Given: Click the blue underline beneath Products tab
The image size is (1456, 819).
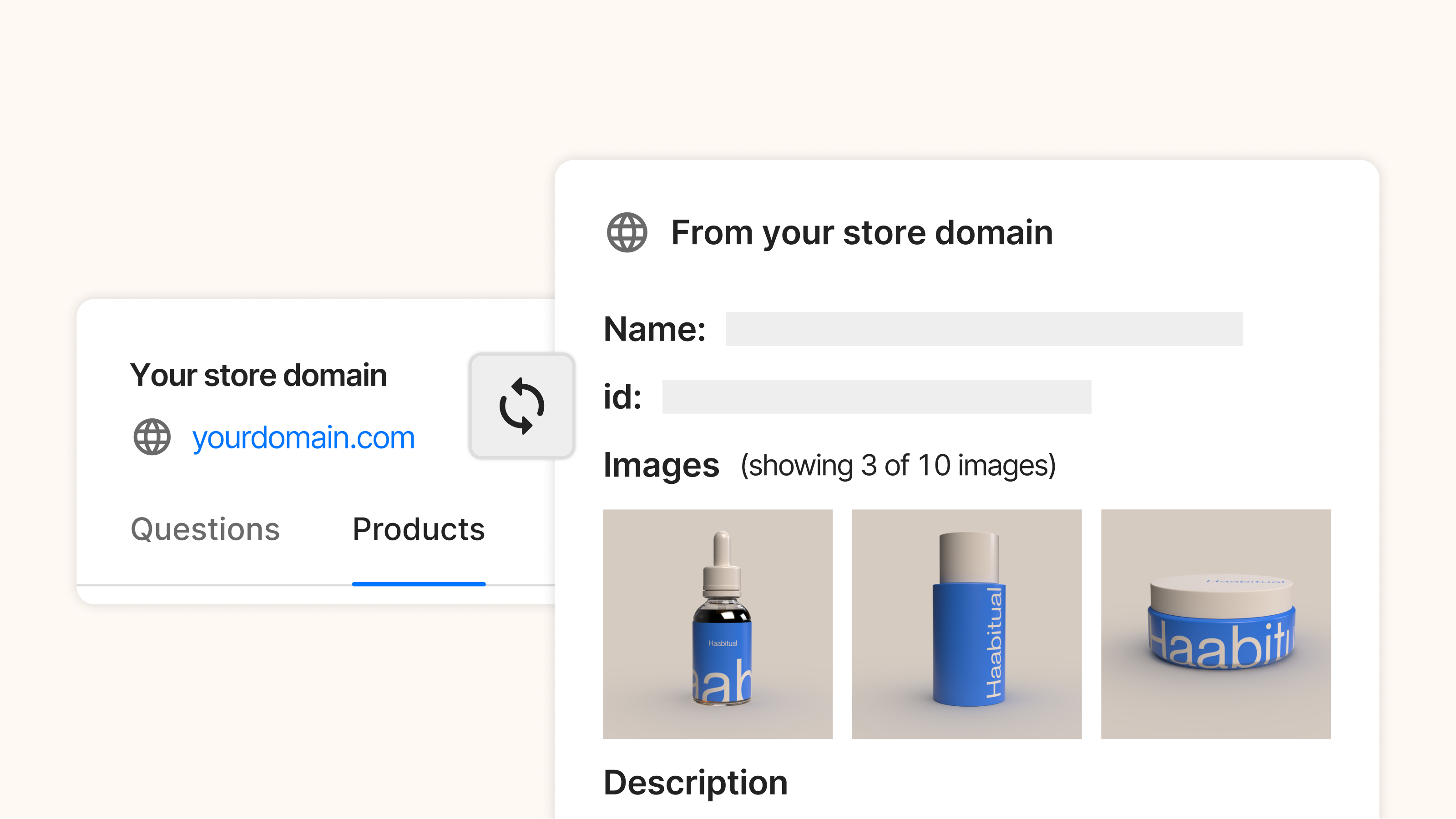Looking at the screenshot, I should pyautogui.click(x=418, y=583).
